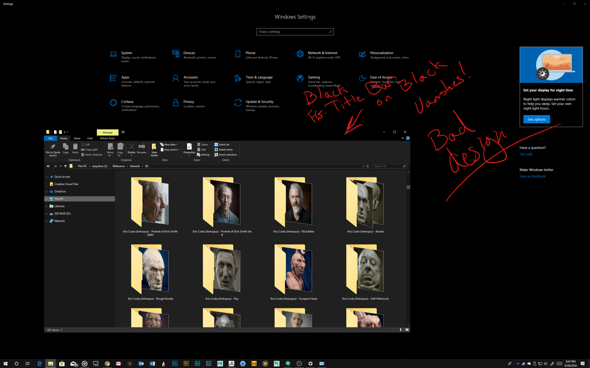Viewport: 590px width, 368px height.
Task: Click Copy to in Organize group
Action: (120, 149)
